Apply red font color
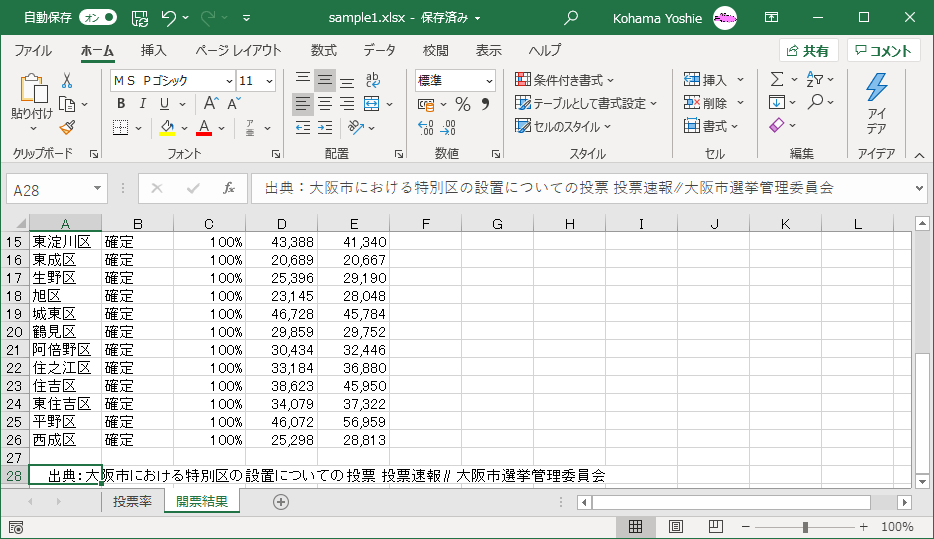Viewport: 934px width, 539px height. 204,127
